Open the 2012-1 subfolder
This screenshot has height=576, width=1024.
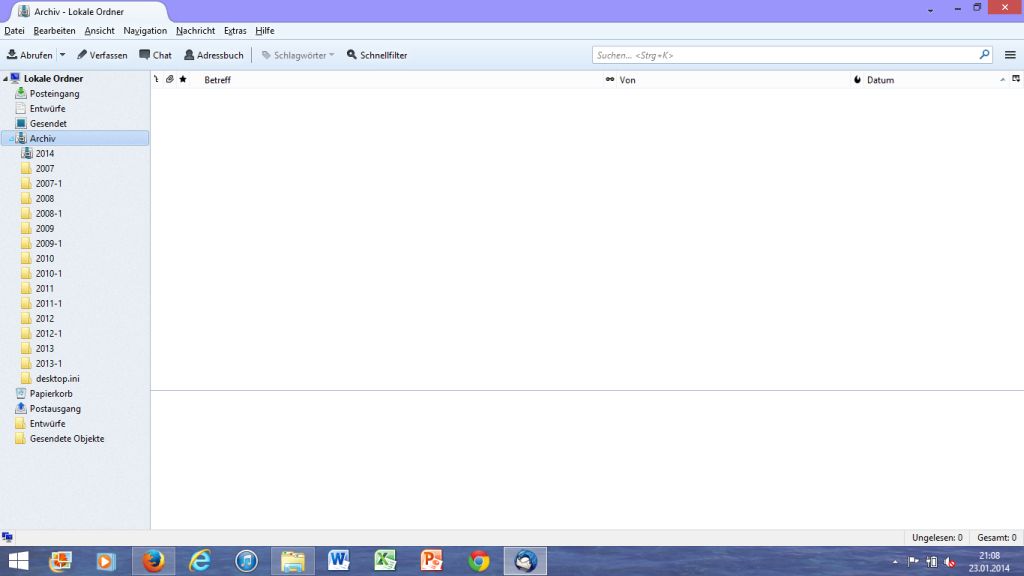point(48,334)
